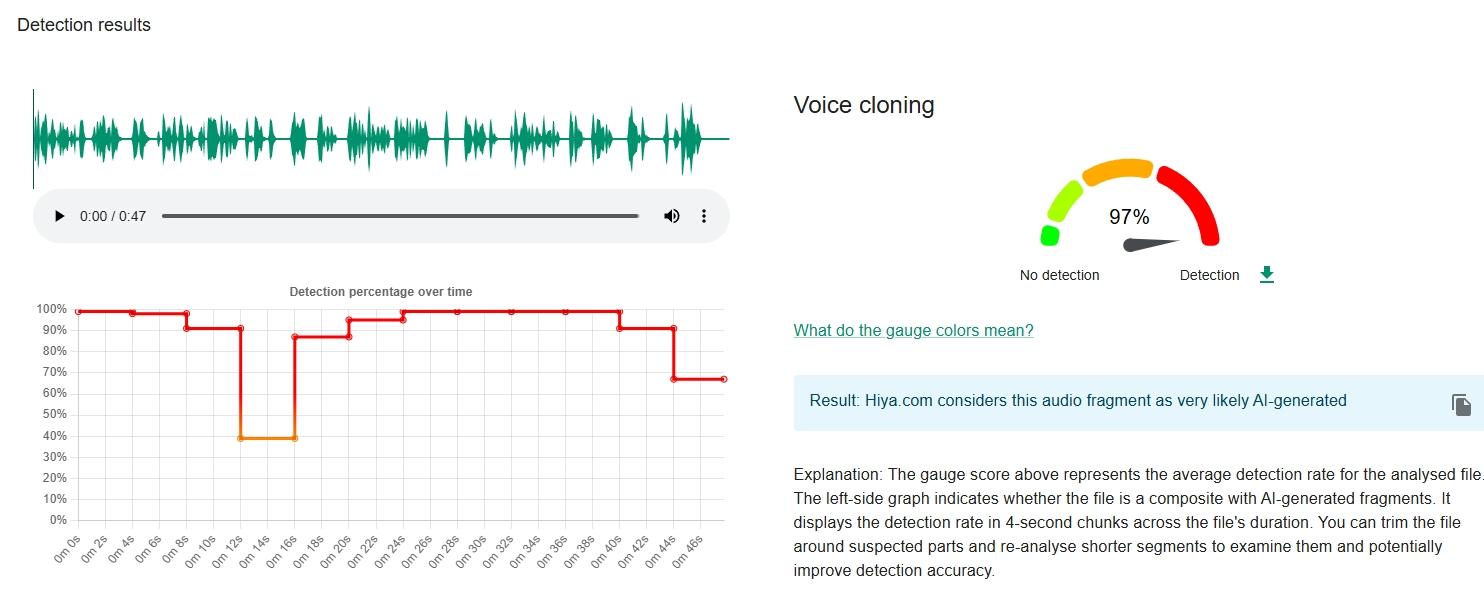Click the orange segment of the gauge
This screenshot has width=1484, height=599.
(x=1118, y=171)
